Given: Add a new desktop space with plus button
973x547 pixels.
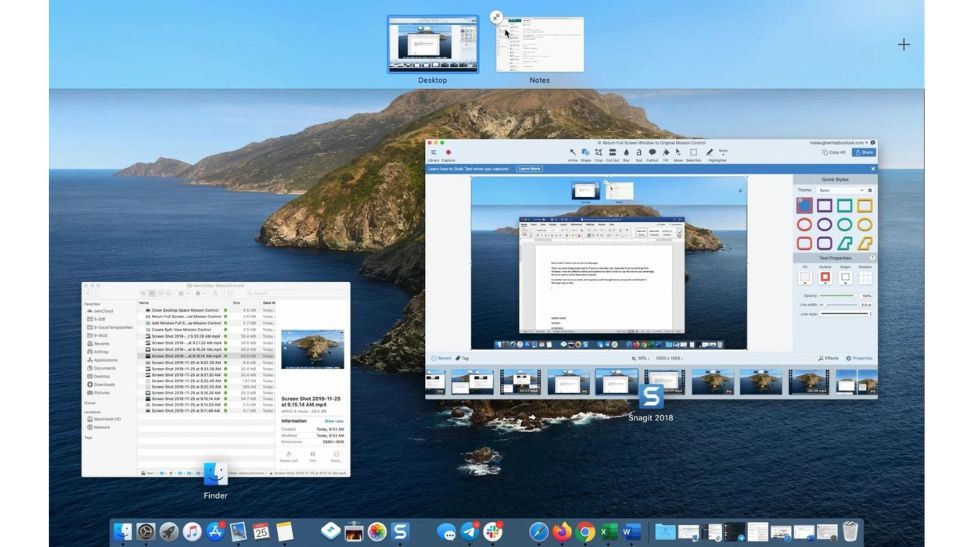Looking at the screenshot, I should (904, 45).
